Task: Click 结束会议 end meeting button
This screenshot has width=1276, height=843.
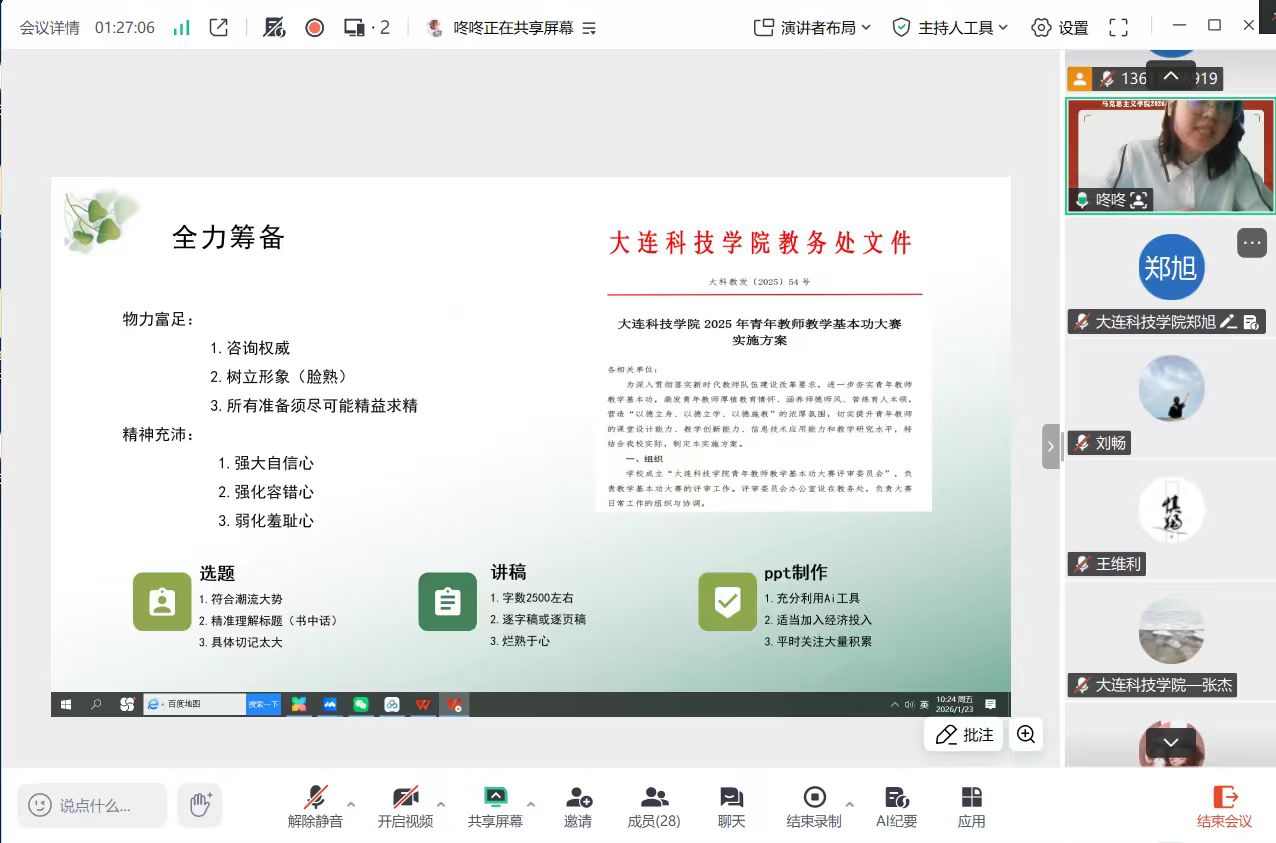Action: pos(1224,806)
